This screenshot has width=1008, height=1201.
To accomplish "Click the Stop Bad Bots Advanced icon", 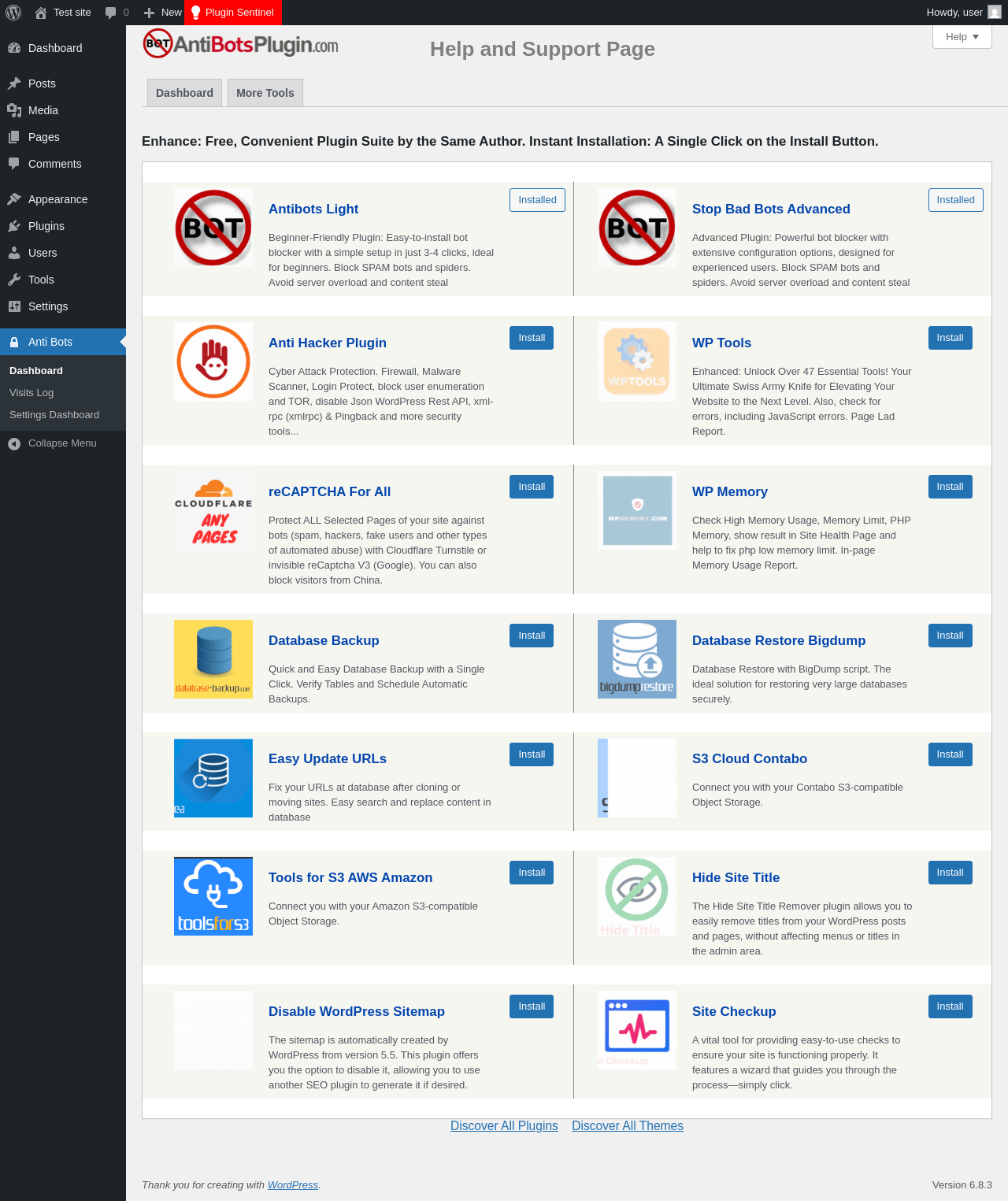I will click(x=637, y=228).
